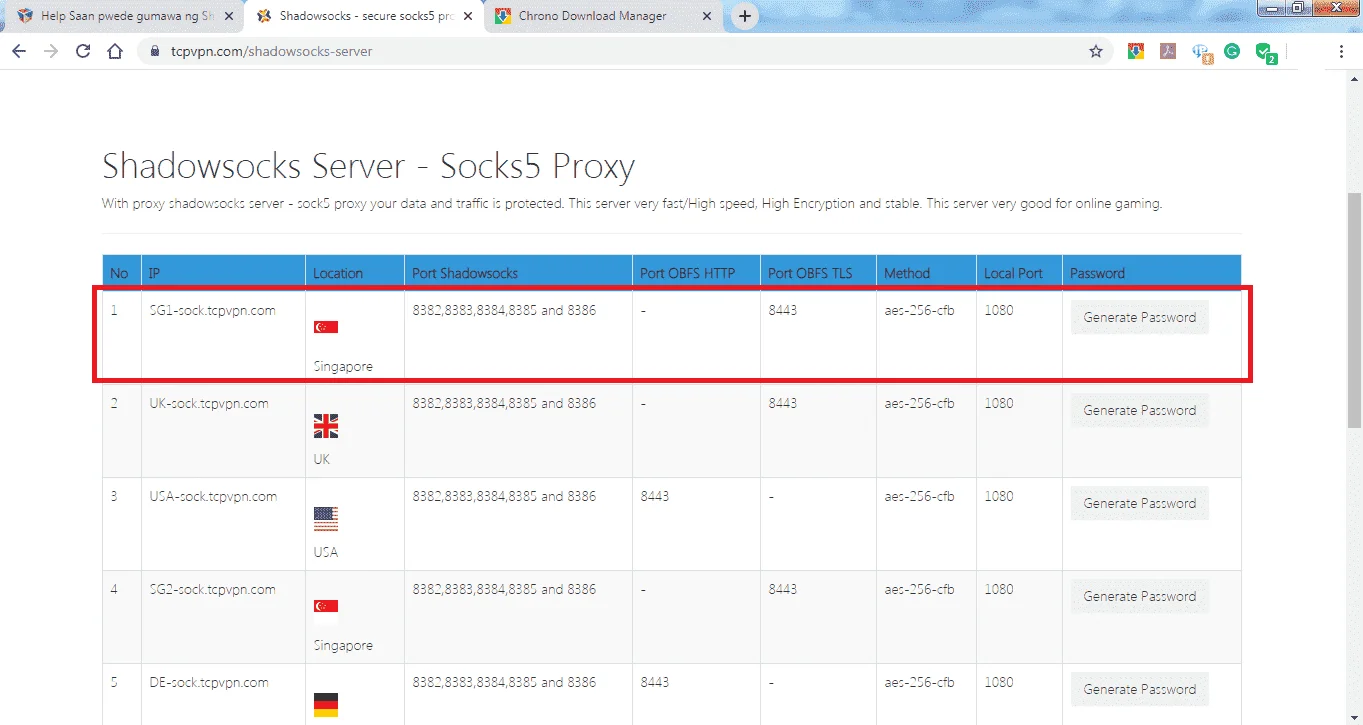Click the OBFS HTTP 8443 in USA row
The image size is (1363, 725).
(x=654, y=496)
